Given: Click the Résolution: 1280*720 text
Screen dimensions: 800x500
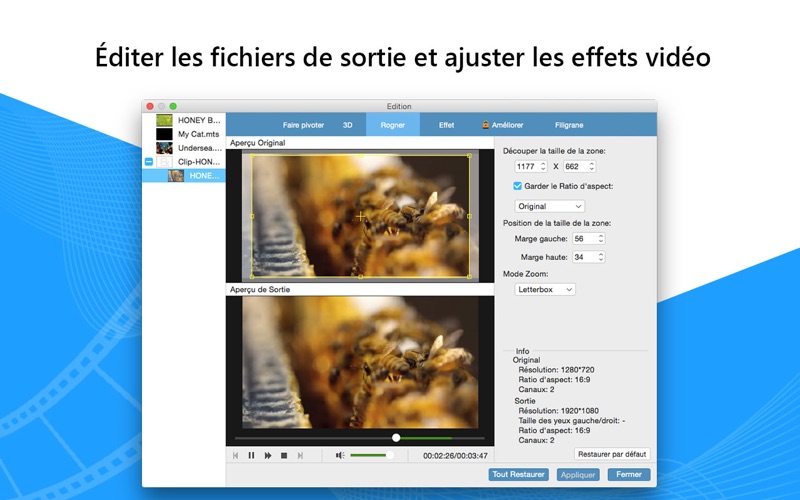Looking at the screenshot, I should (x=556, y=369).
